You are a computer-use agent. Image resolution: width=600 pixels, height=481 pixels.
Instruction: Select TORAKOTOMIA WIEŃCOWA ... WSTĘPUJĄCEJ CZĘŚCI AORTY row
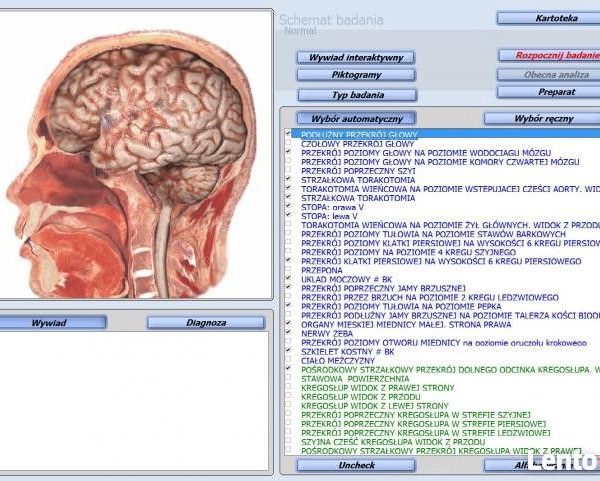point(450,189)
